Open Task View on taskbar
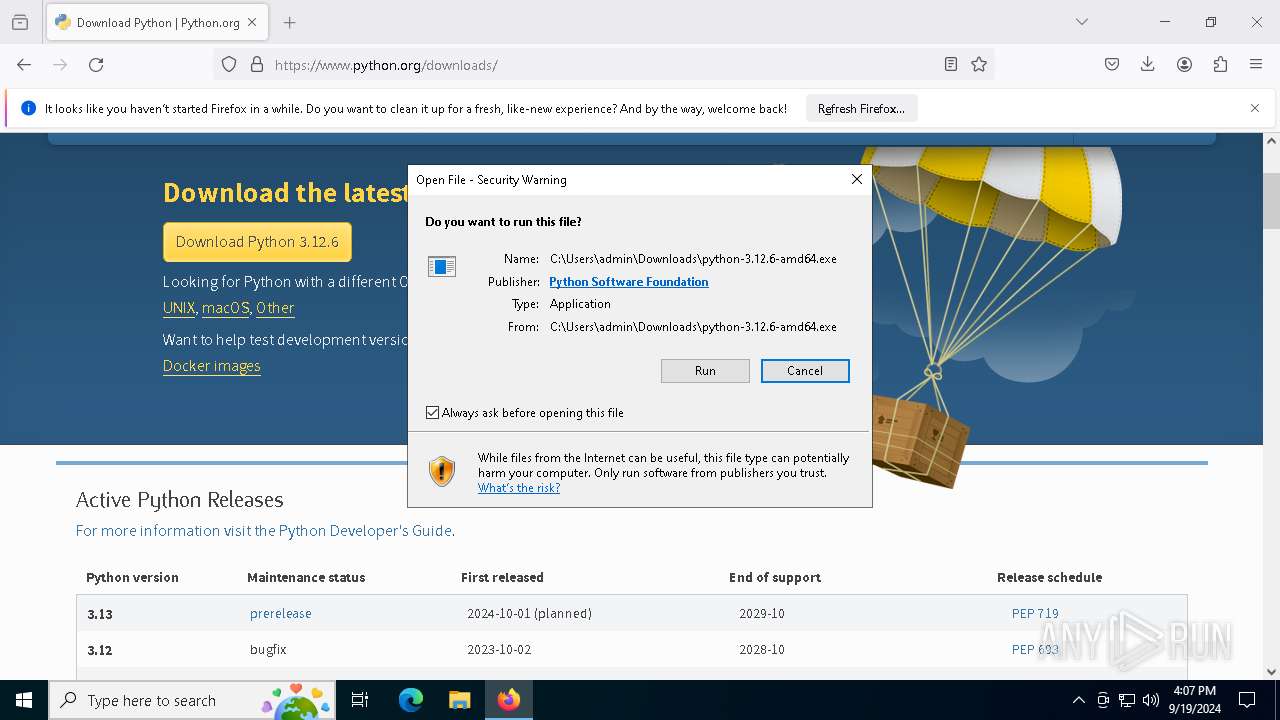This screenshot has height=720, width=1280. point(361,700)
